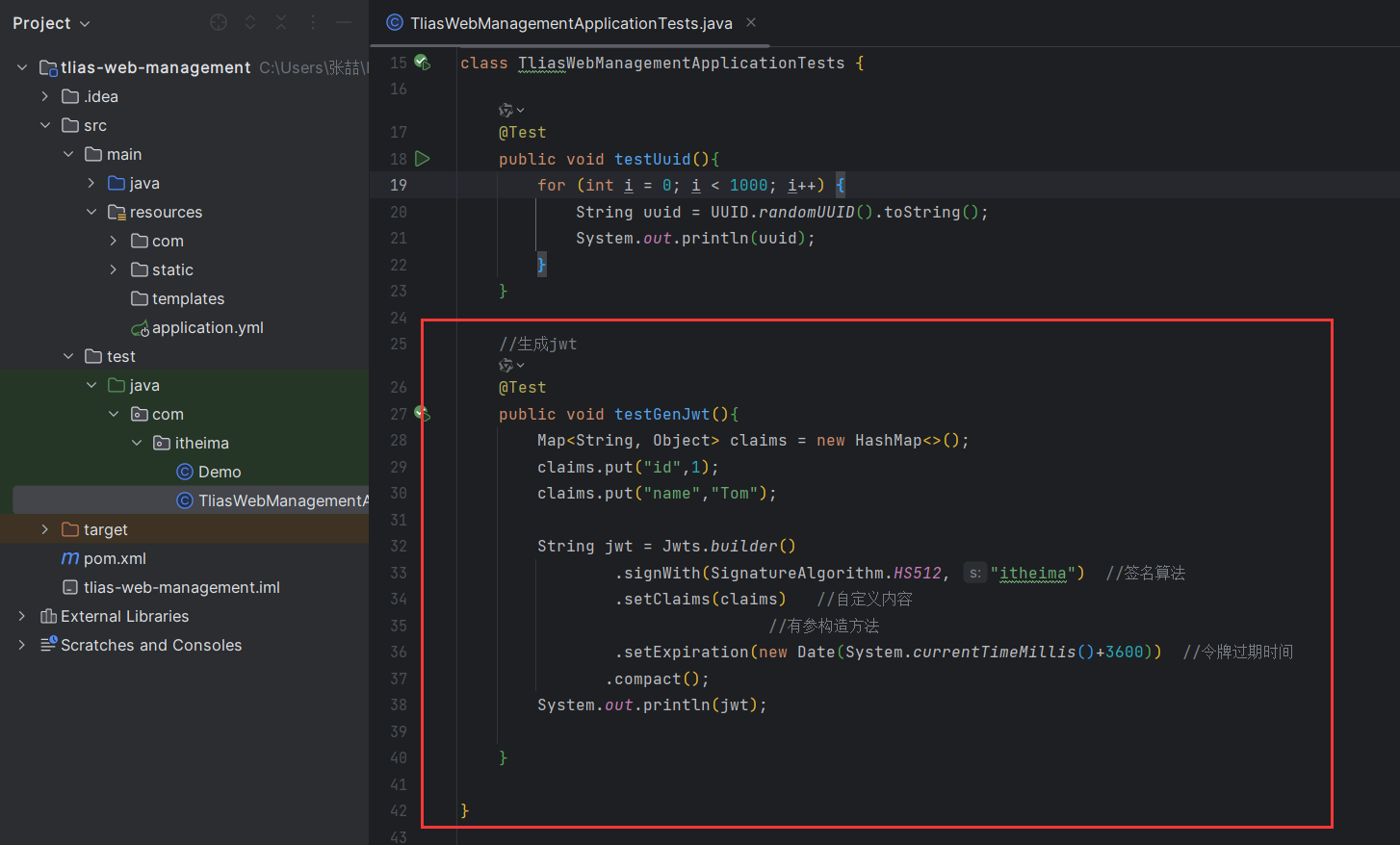Open the Project view mode dropdown
1400x845 pixels.
point(84,22)
